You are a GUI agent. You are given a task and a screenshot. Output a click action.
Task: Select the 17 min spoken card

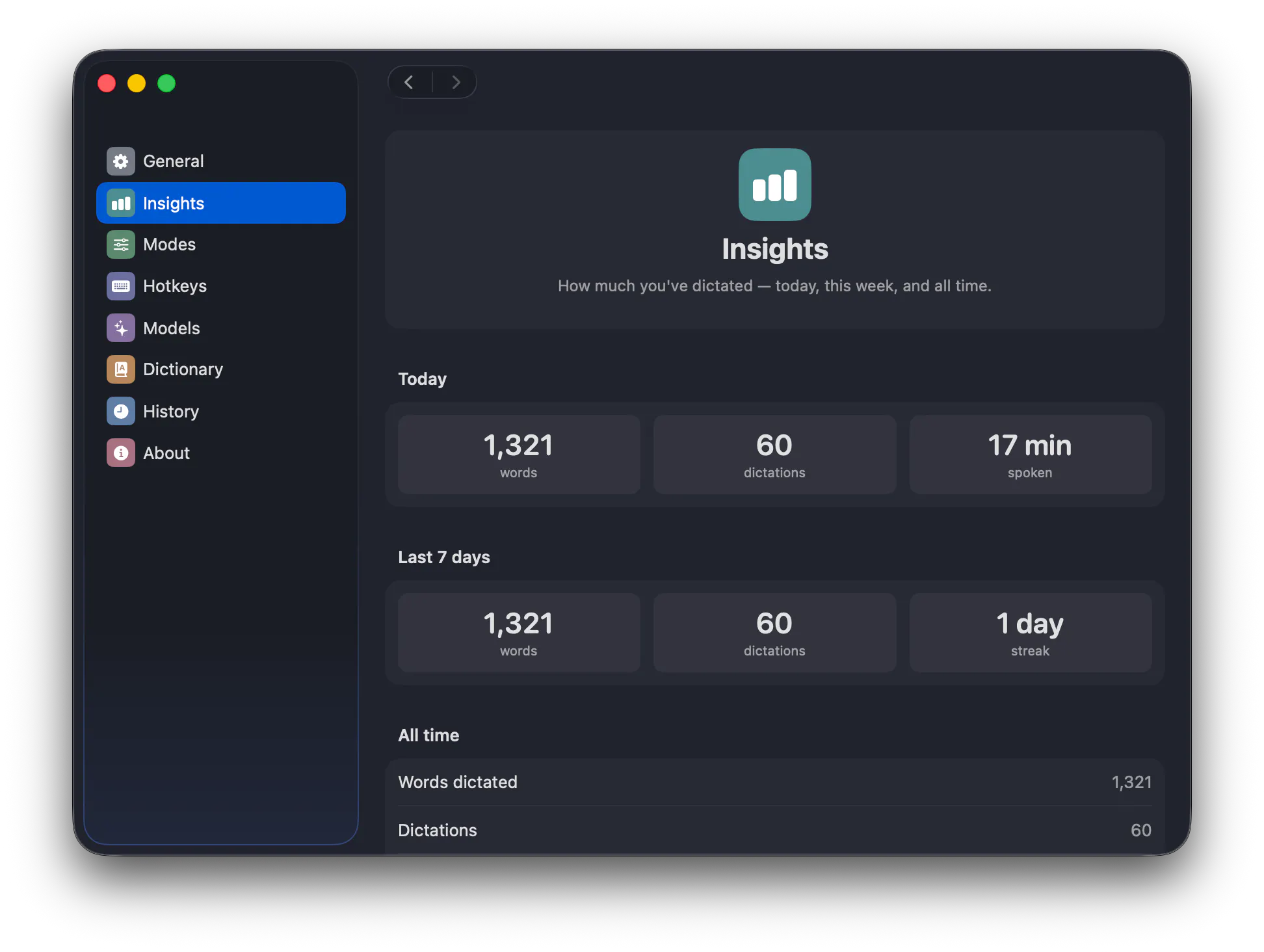(1031, 455)
